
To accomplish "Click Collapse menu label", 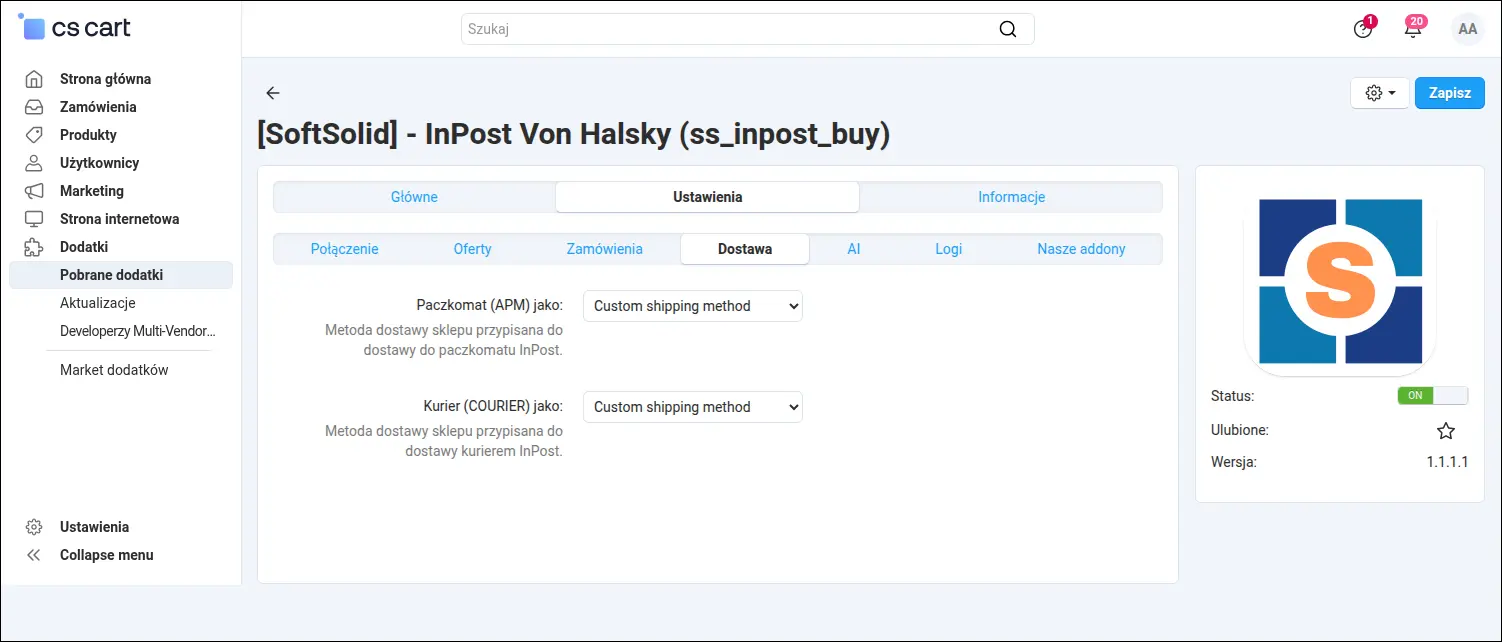I will 107,555.
